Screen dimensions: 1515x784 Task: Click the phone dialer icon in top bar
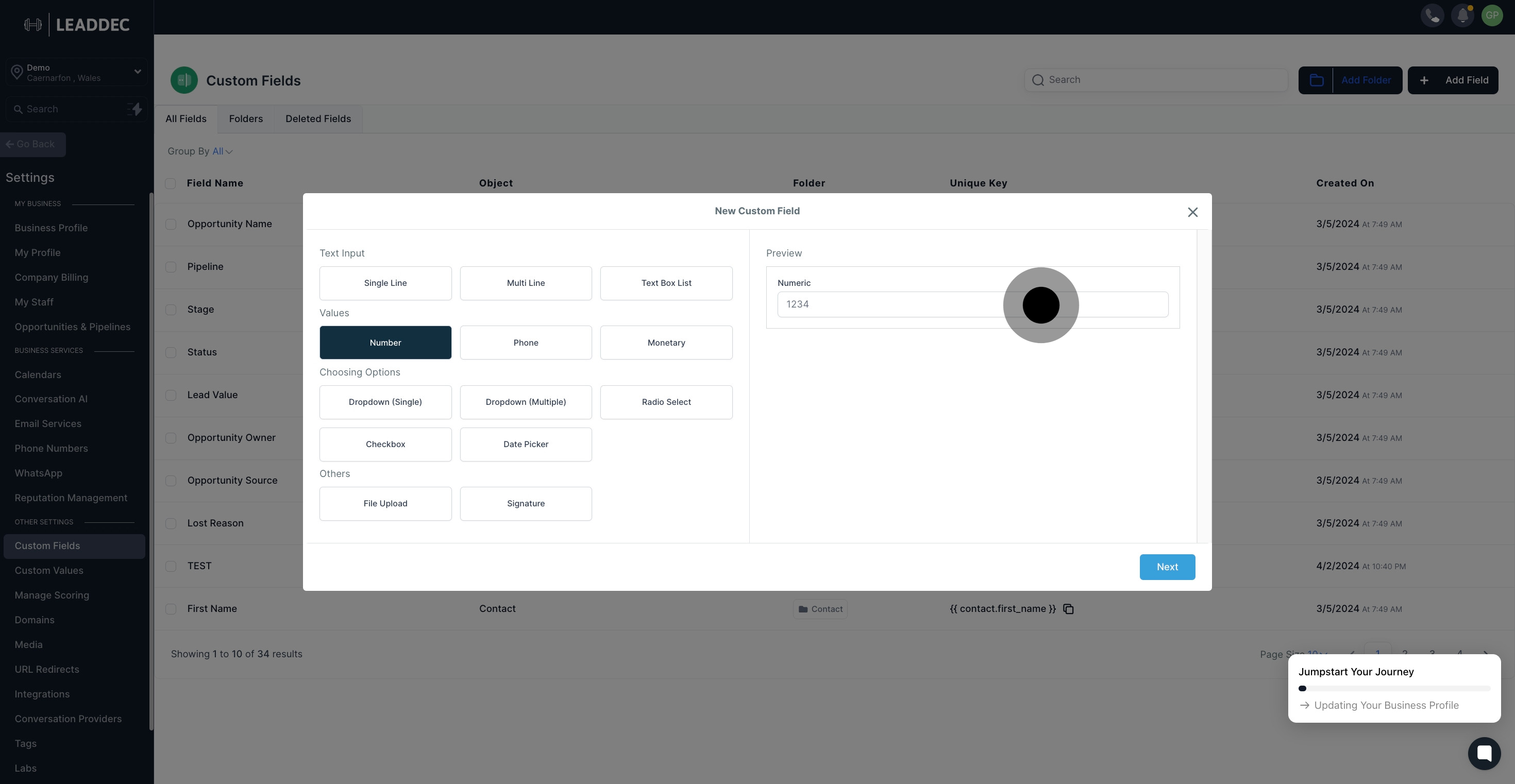pos(1432,16)
